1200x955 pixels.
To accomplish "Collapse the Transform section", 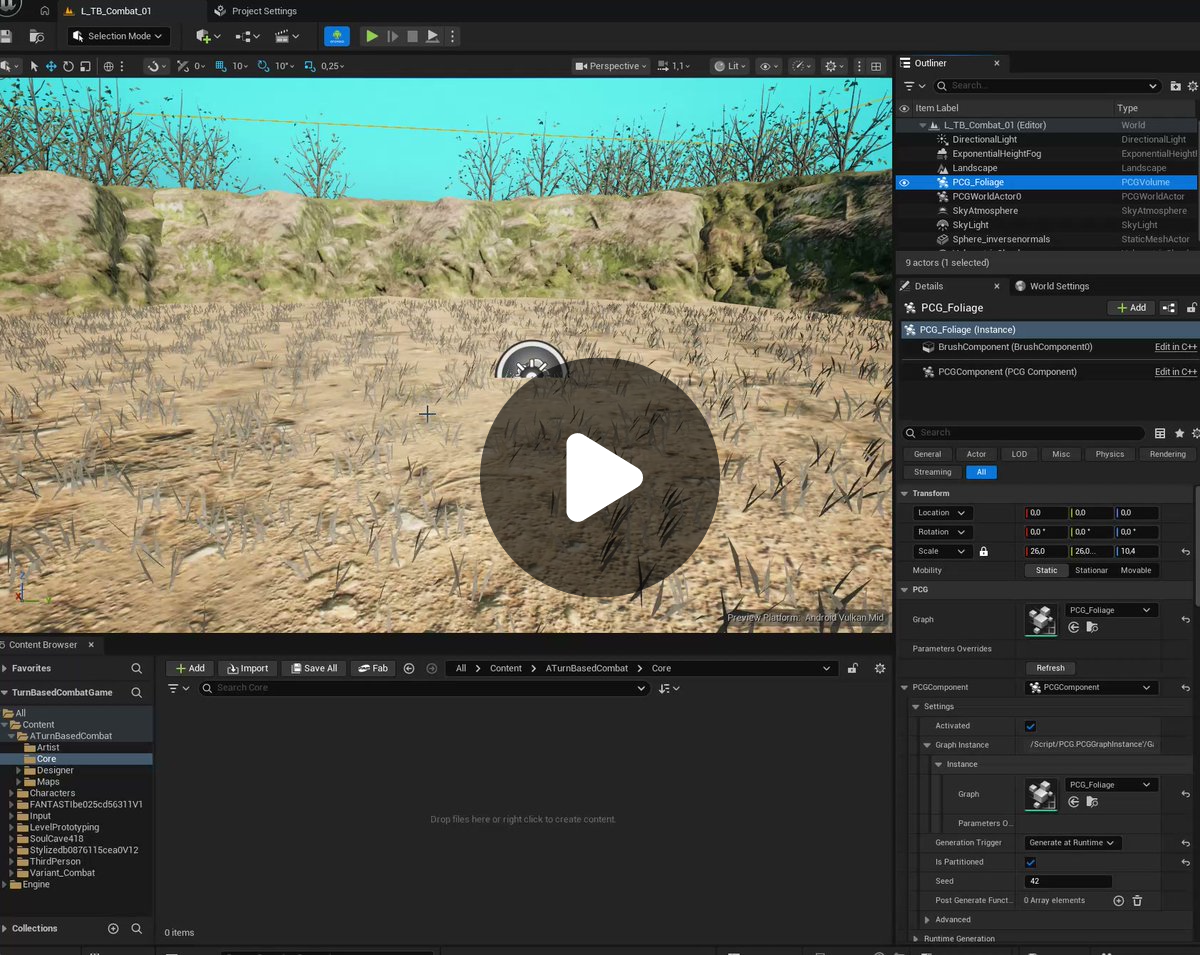I will pos(905,493).
